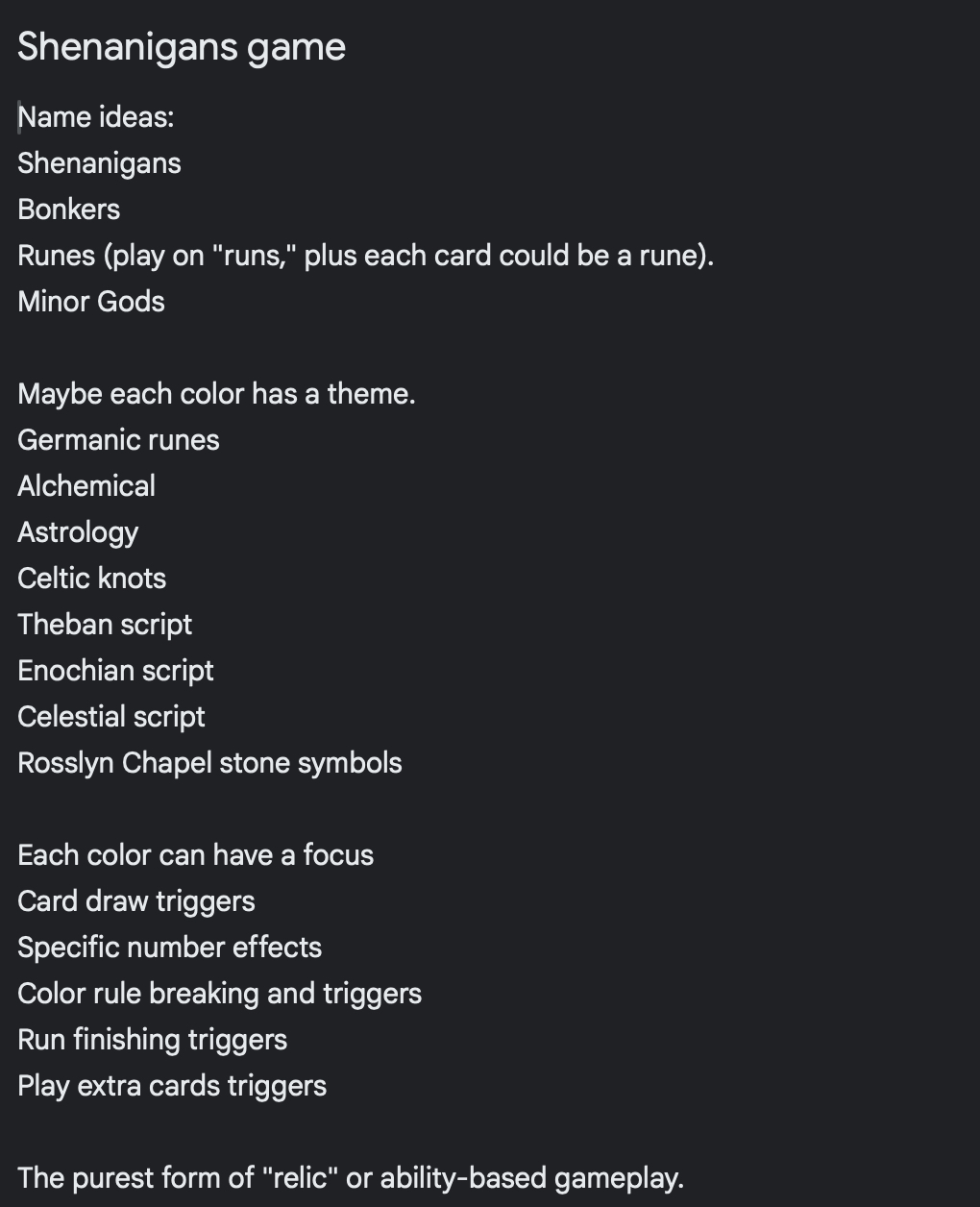Click the "Celtic knots" line

pos(92,579)
